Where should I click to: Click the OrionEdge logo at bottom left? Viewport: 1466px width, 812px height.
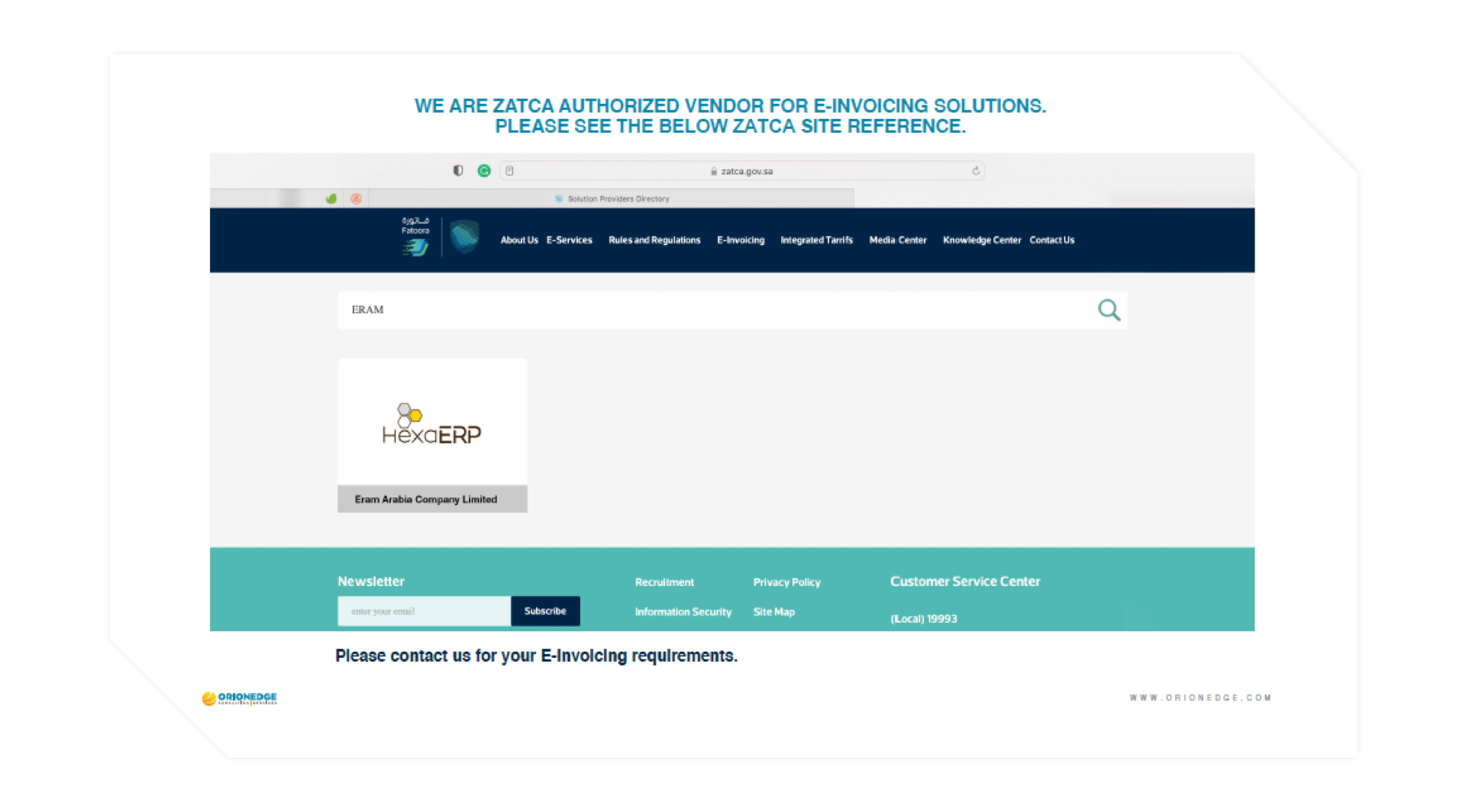(x=240, y=698)
